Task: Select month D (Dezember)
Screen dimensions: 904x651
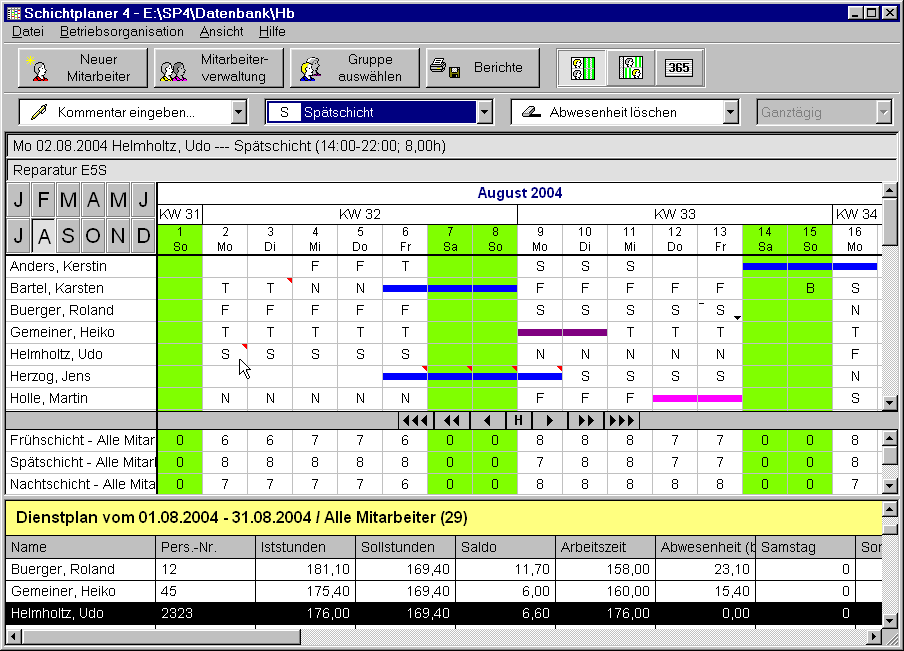Action: click(x=143, y=236)
